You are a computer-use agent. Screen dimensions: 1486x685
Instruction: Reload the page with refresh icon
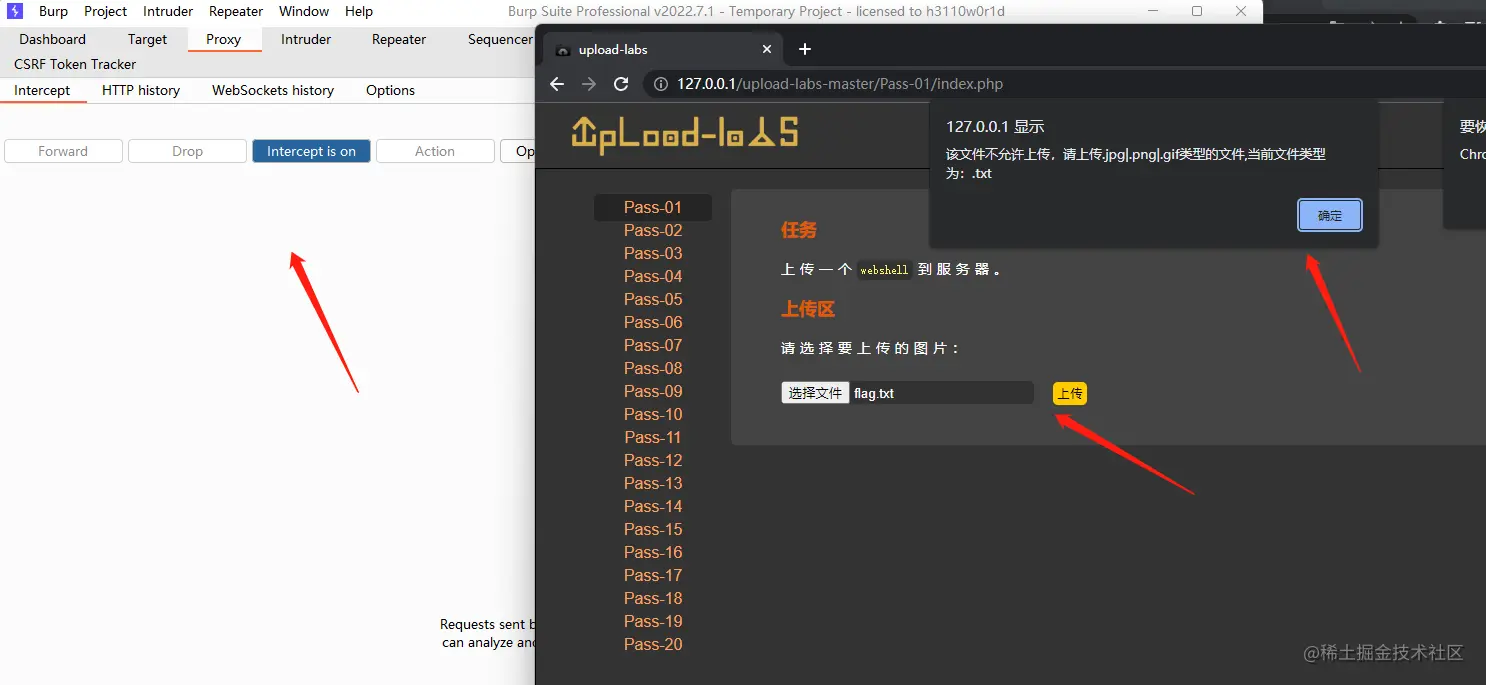(621, 84)
